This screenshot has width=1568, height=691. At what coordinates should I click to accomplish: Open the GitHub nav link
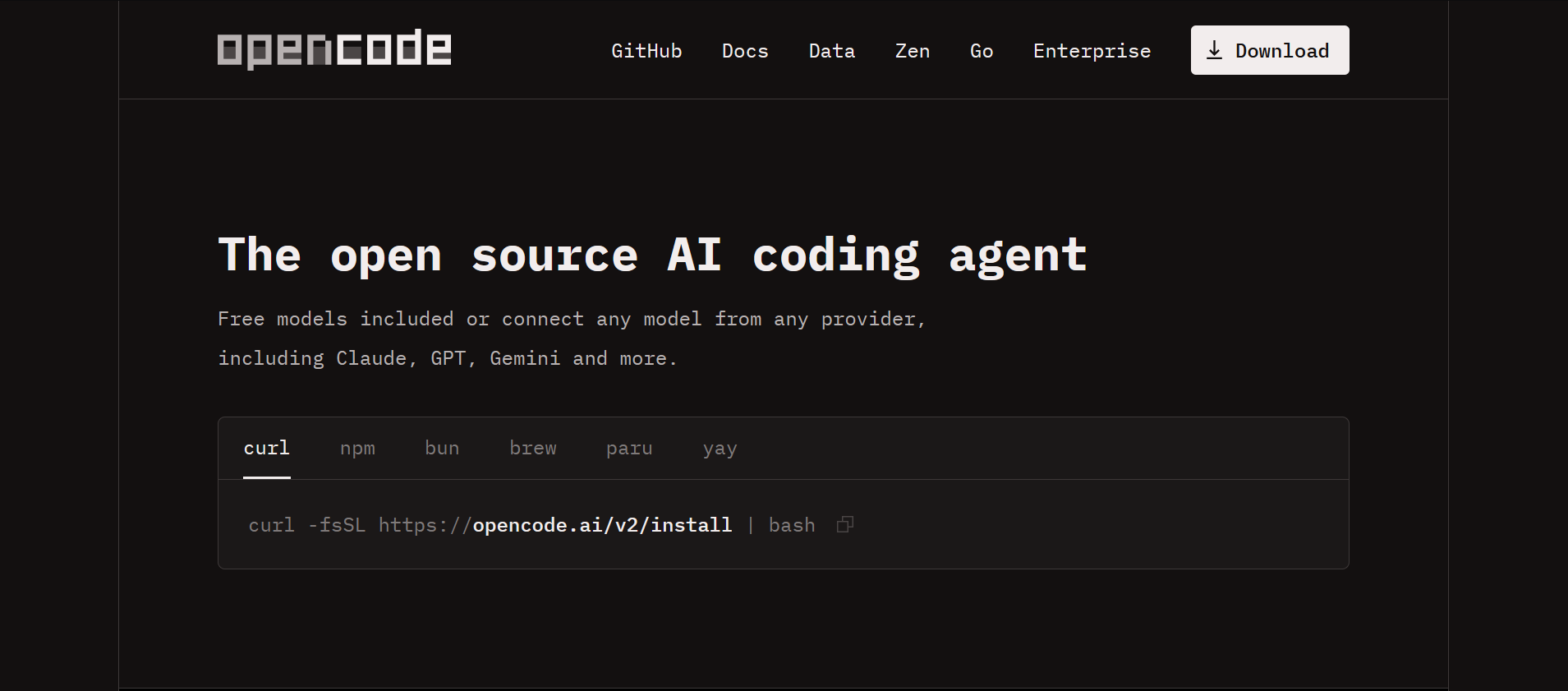[x=646, y=51]
